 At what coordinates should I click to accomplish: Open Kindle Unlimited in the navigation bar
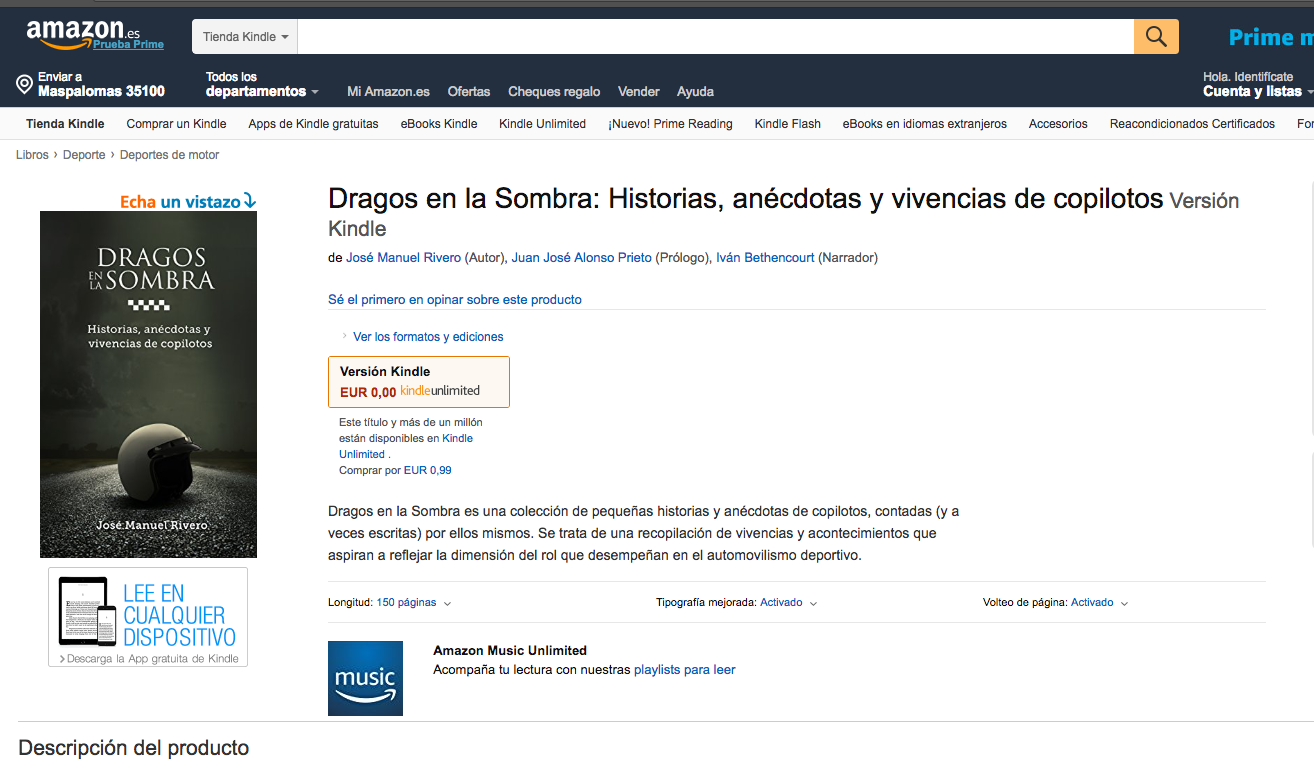[542, 124]
